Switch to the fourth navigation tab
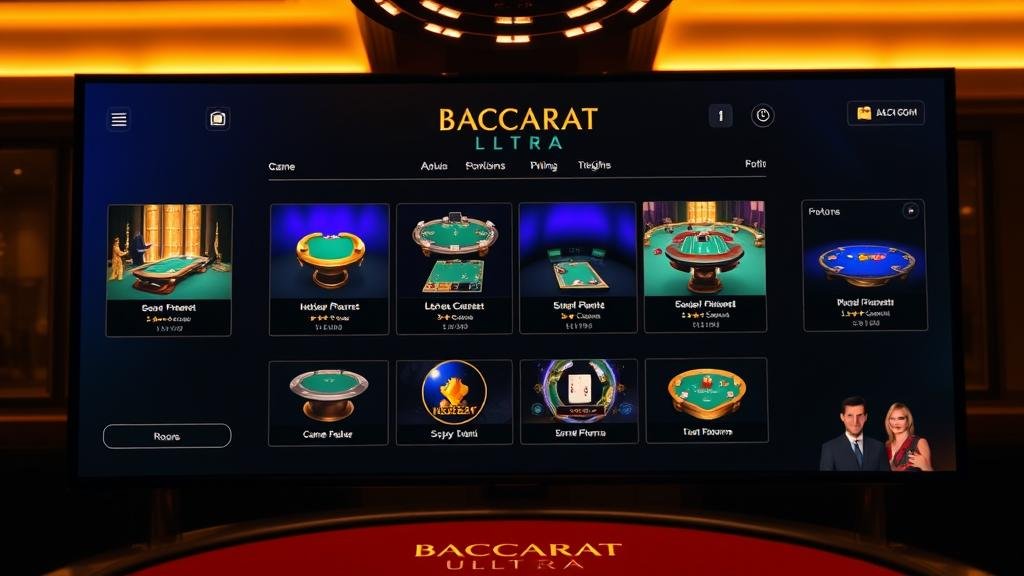Image resolution: width=1024 pixels, height=576 pixels. point(543,166)
